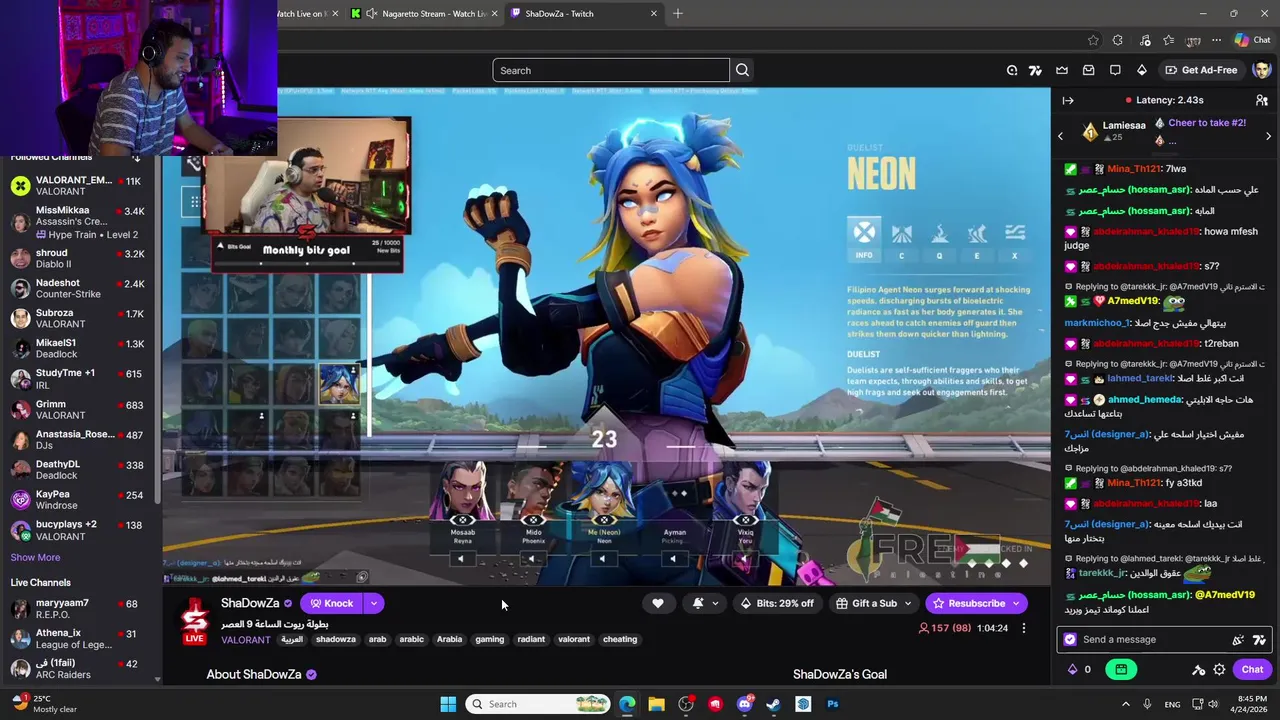This screenshot has width=1280, height=720.
Task: Open the Twitch inbox notifications icon
Action: 1088,70
